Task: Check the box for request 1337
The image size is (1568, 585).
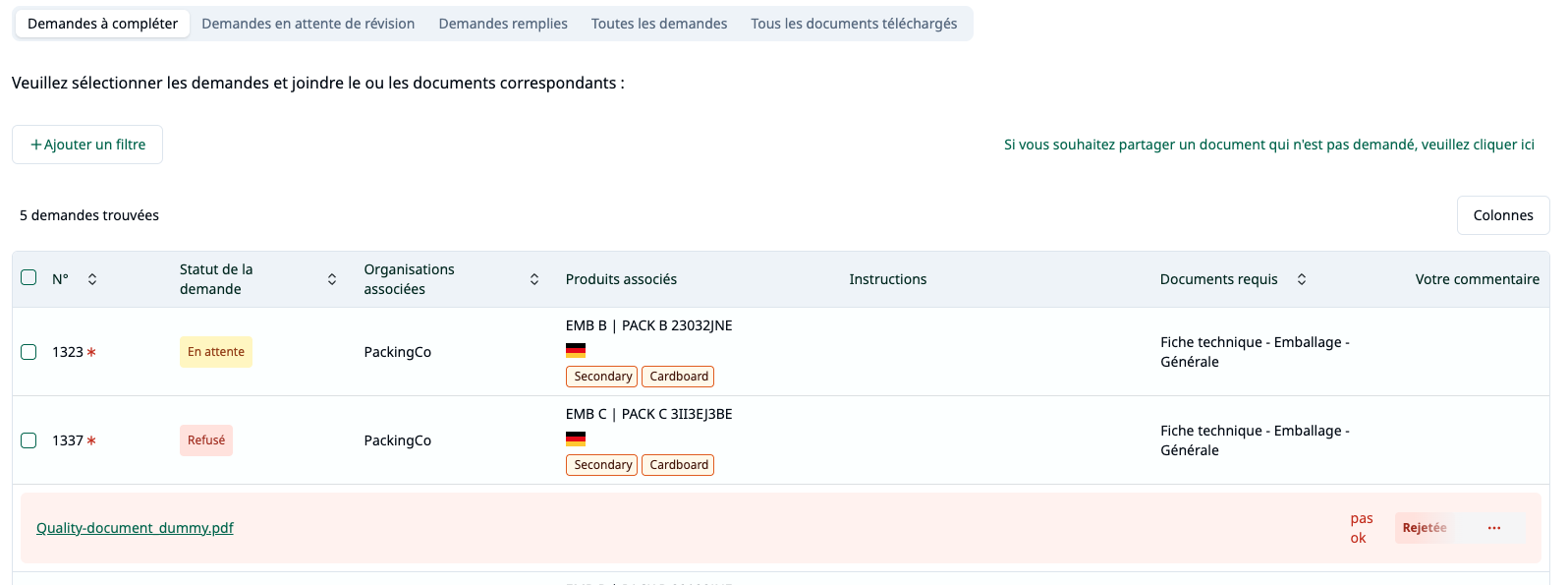Action: [28, 440]
